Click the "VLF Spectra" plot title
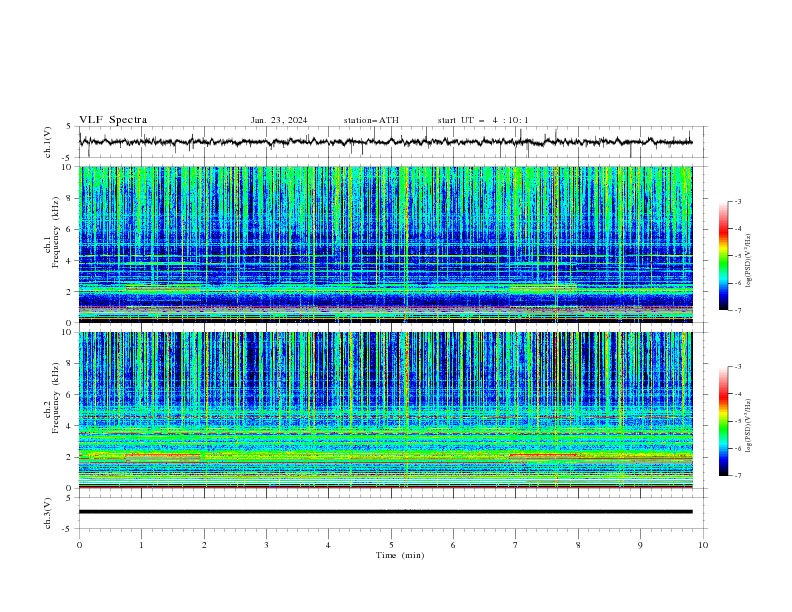The width and height of the screenshot is (792, 612). click(113, 120)
